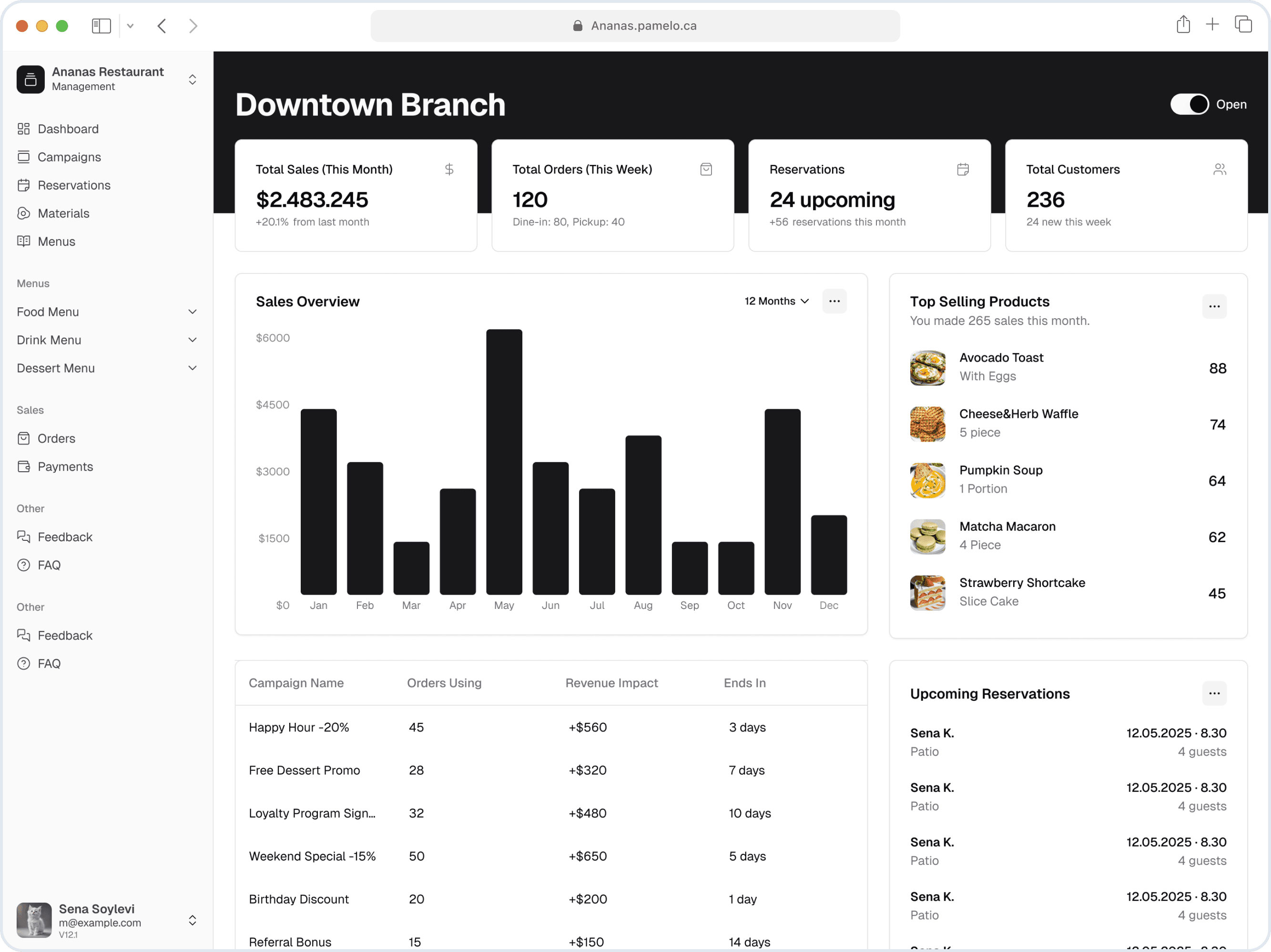Select Orders in the Sales section

pos(23,438)
